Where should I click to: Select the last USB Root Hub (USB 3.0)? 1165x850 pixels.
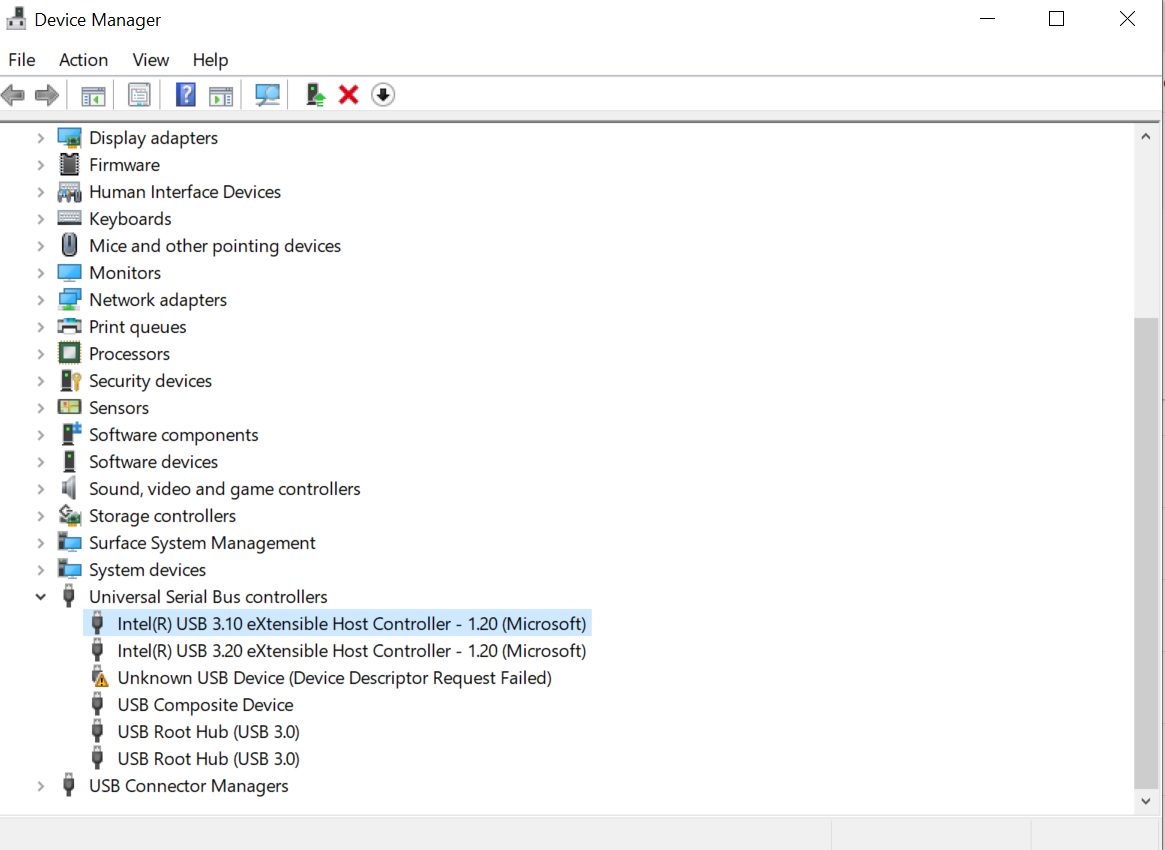208,759
